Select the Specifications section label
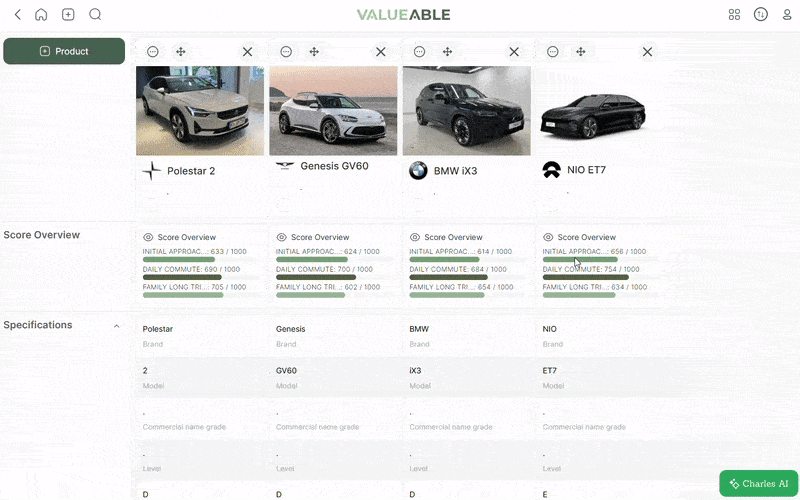Image resolution: width=800 pixels, height=500 pixels. click(38, 325)
